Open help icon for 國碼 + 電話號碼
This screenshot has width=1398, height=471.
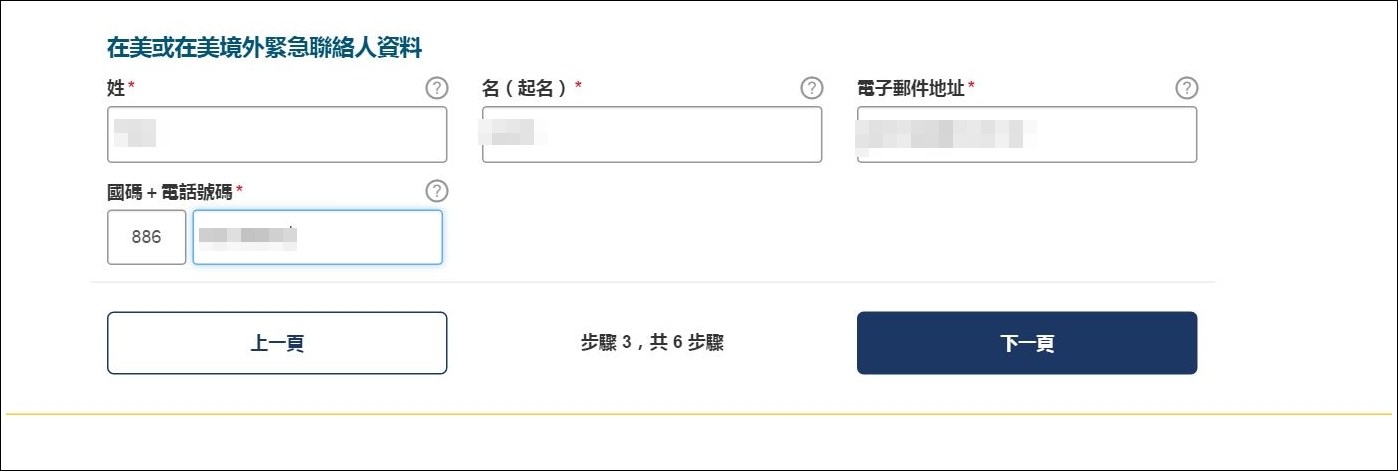coord(436,191)
